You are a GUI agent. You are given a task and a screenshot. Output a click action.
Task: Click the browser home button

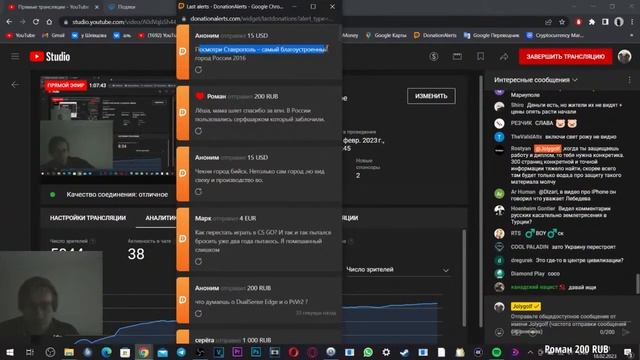coord(49,22)
